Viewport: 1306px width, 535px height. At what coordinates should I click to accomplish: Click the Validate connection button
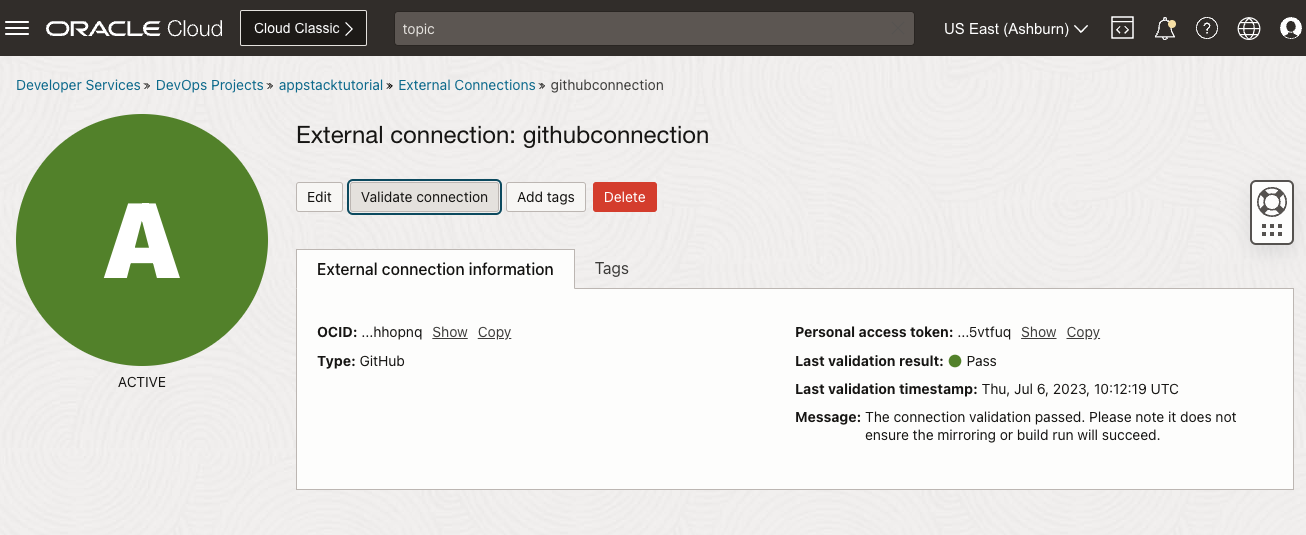pos(424,197)
